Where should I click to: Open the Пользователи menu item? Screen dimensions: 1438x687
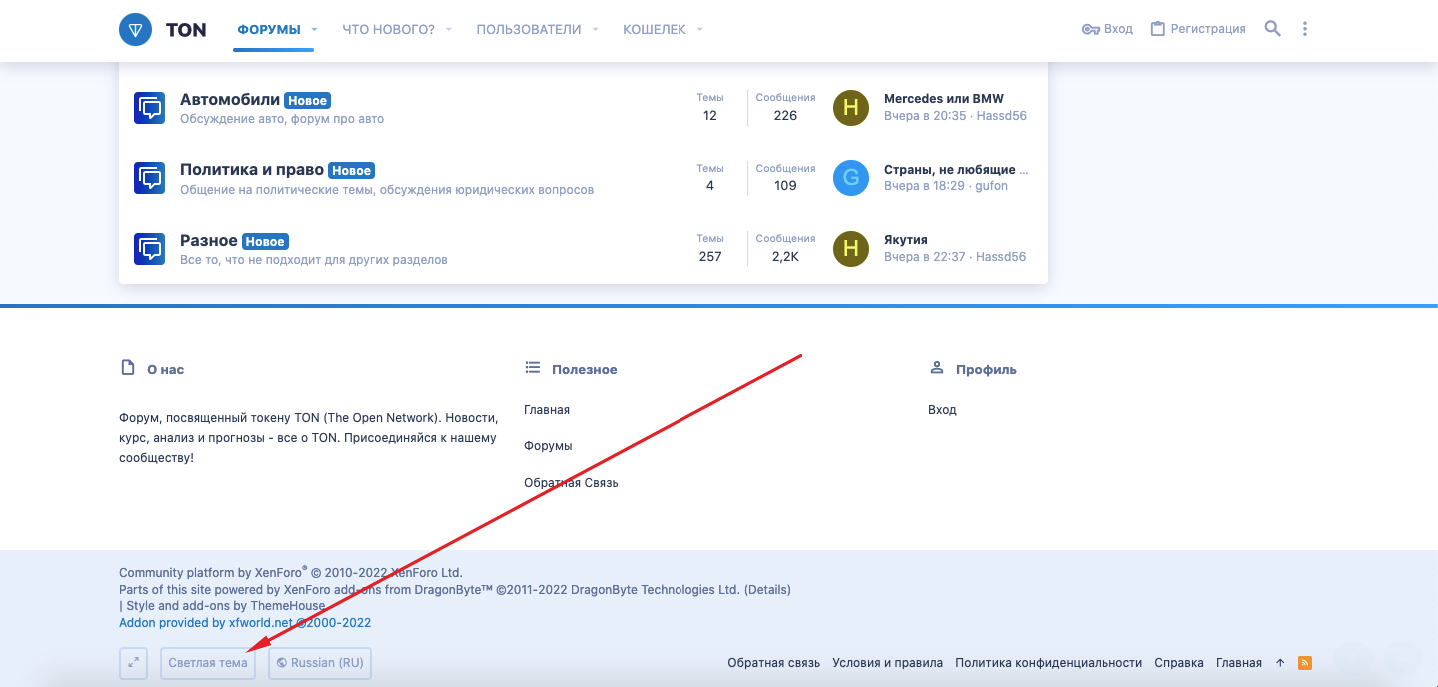click(529, 30)
